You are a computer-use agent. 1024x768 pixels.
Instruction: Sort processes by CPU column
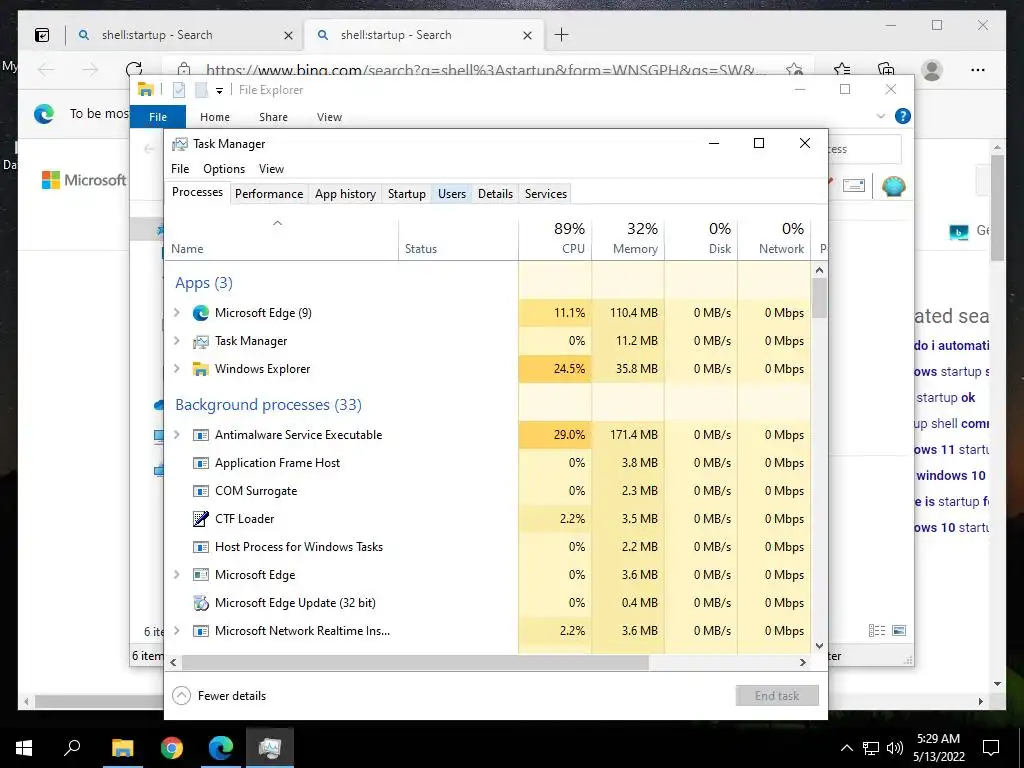tap(555, 239)
